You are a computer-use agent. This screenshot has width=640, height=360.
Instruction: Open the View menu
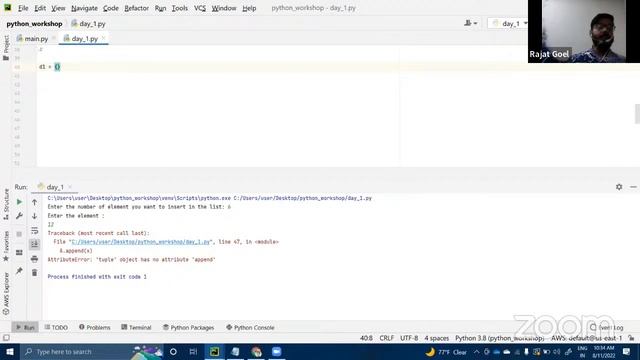click(58, 8)
